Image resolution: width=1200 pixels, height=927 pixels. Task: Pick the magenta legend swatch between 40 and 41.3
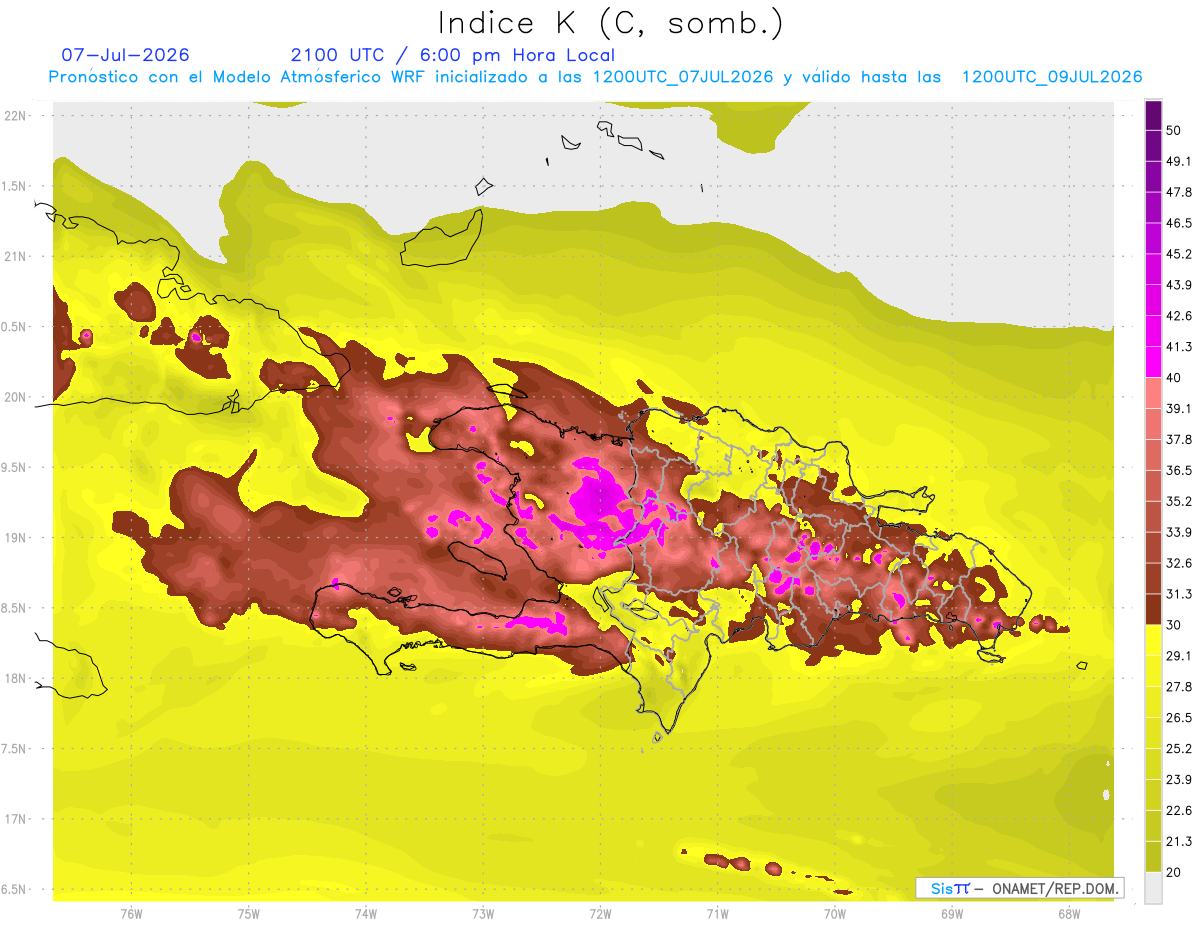point(1153,362)
